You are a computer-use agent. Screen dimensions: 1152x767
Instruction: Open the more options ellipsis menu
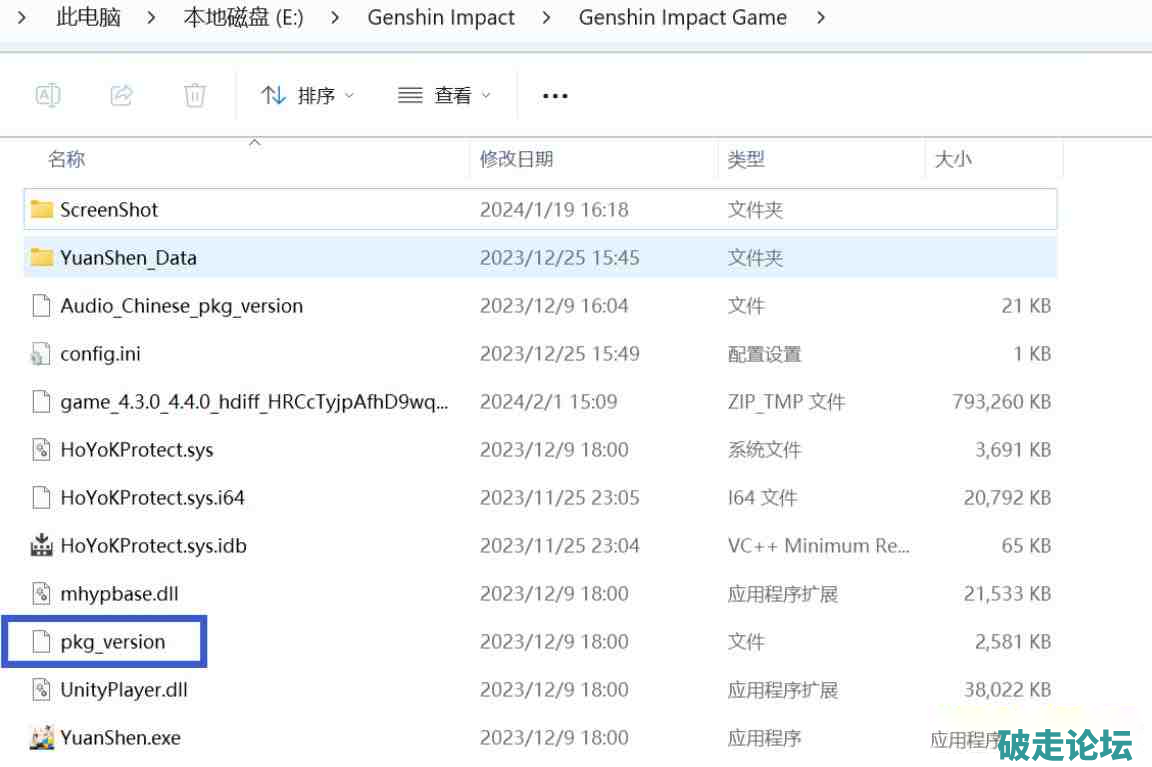coord(554,96)
